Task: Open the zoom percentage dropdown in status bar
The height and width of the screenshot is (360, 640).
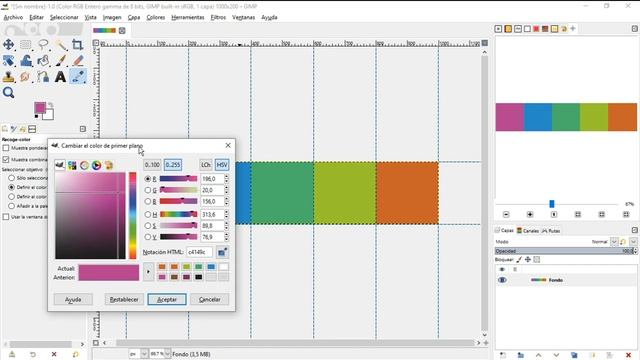Action: 167,354
